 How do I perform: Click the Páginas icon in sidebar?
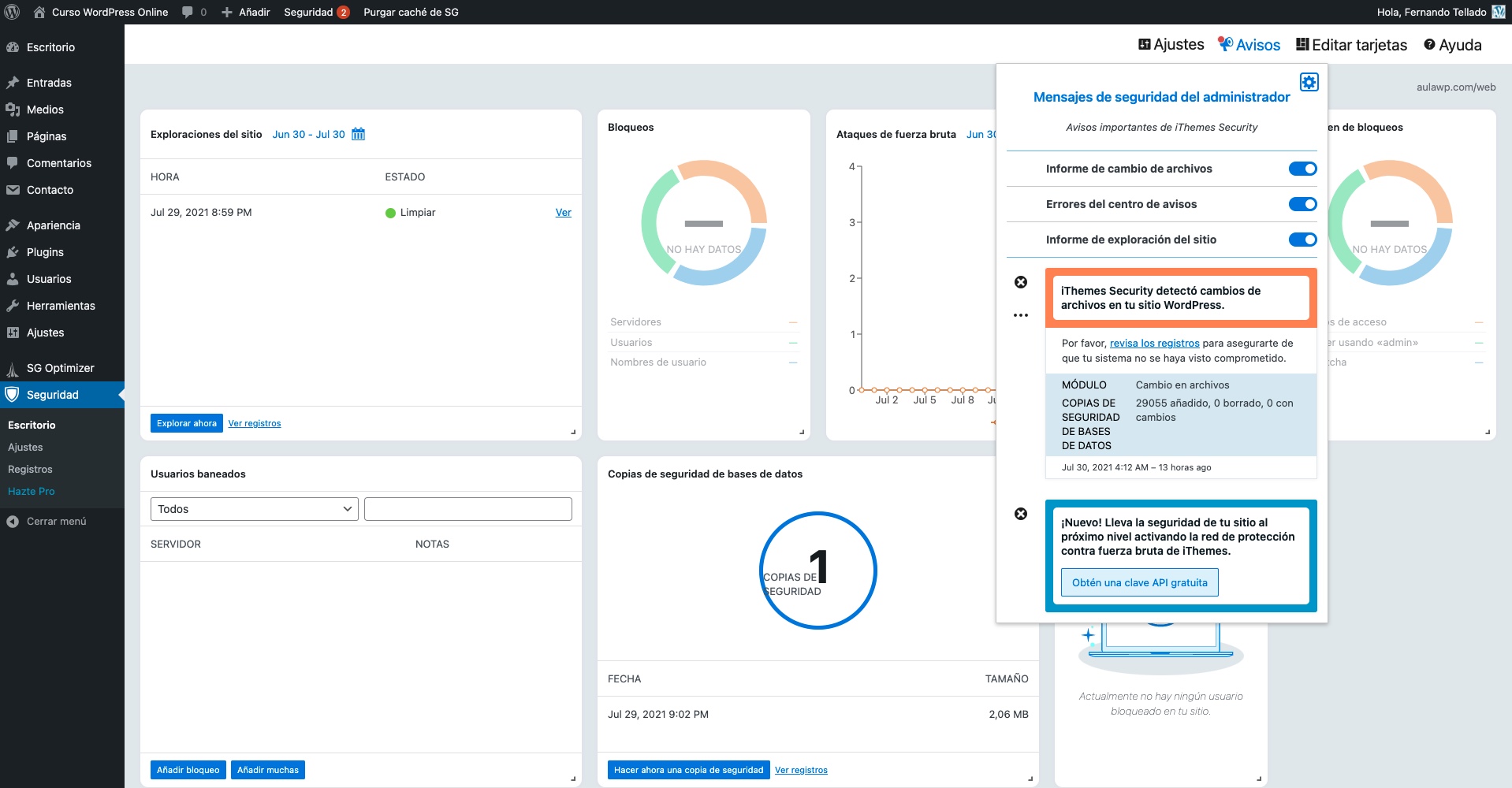[x=13, y=136]
